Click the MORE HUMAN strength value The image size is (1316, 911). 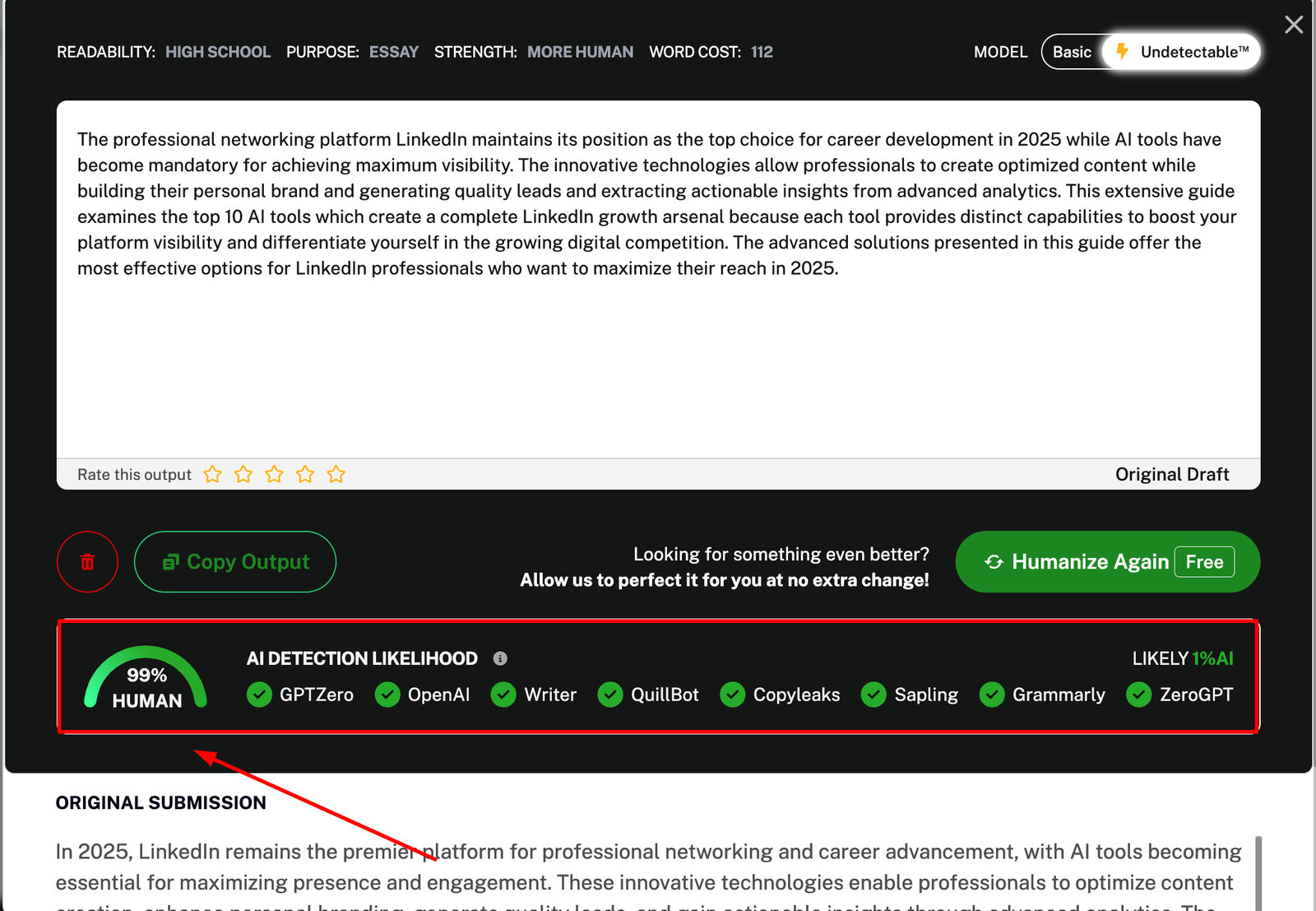click(581, 52)
